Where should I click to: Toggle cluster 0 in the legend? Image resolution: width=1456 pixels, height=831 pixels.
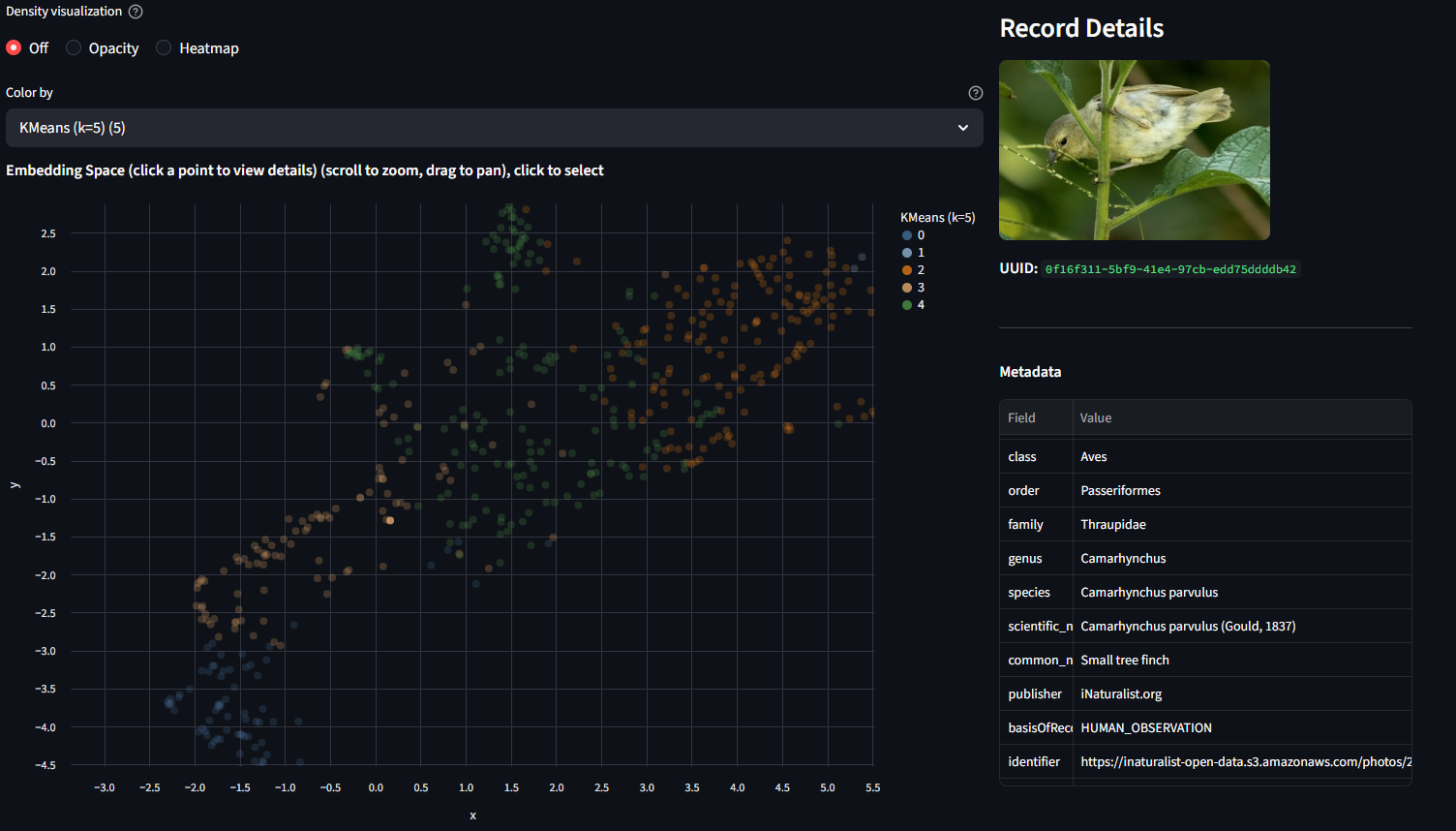tap(913, 235)
